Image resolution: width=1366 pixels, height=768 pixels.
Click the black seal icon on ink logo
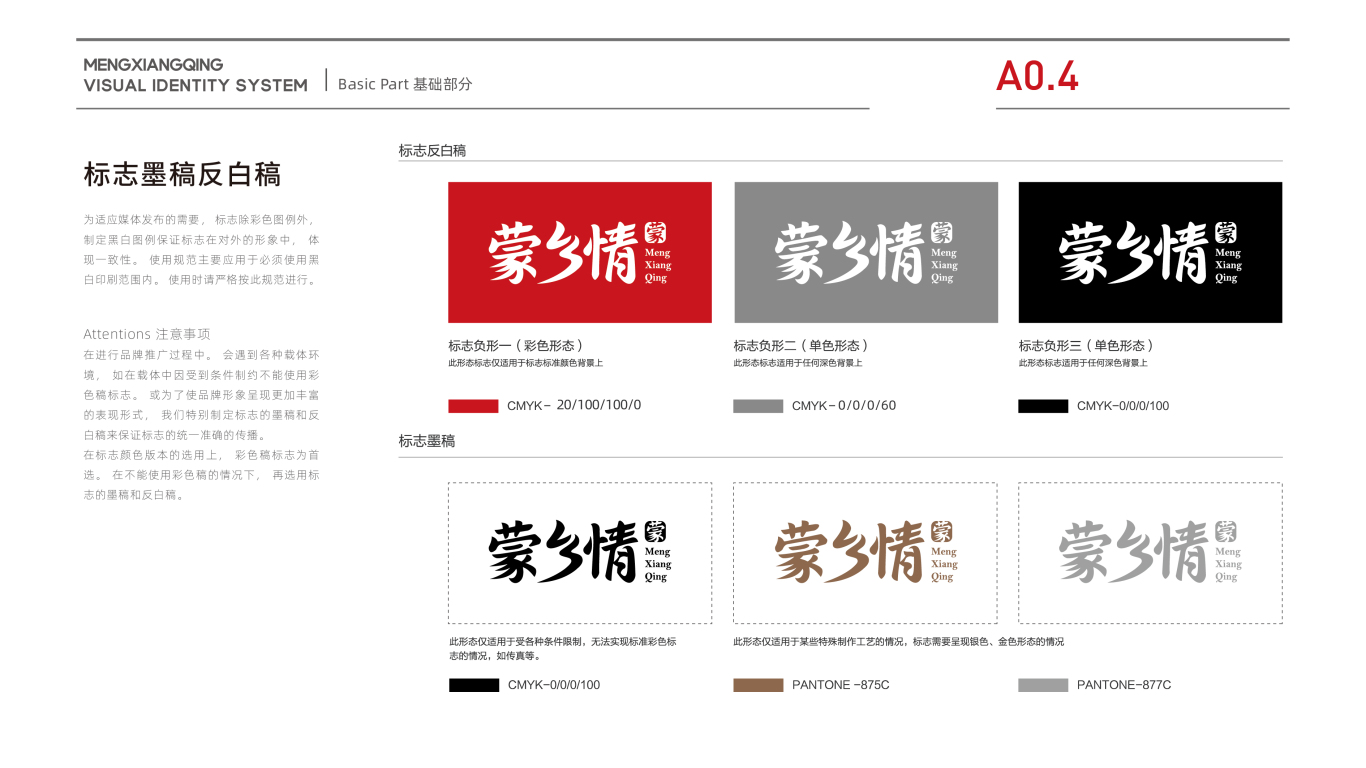tap(656, 531)
